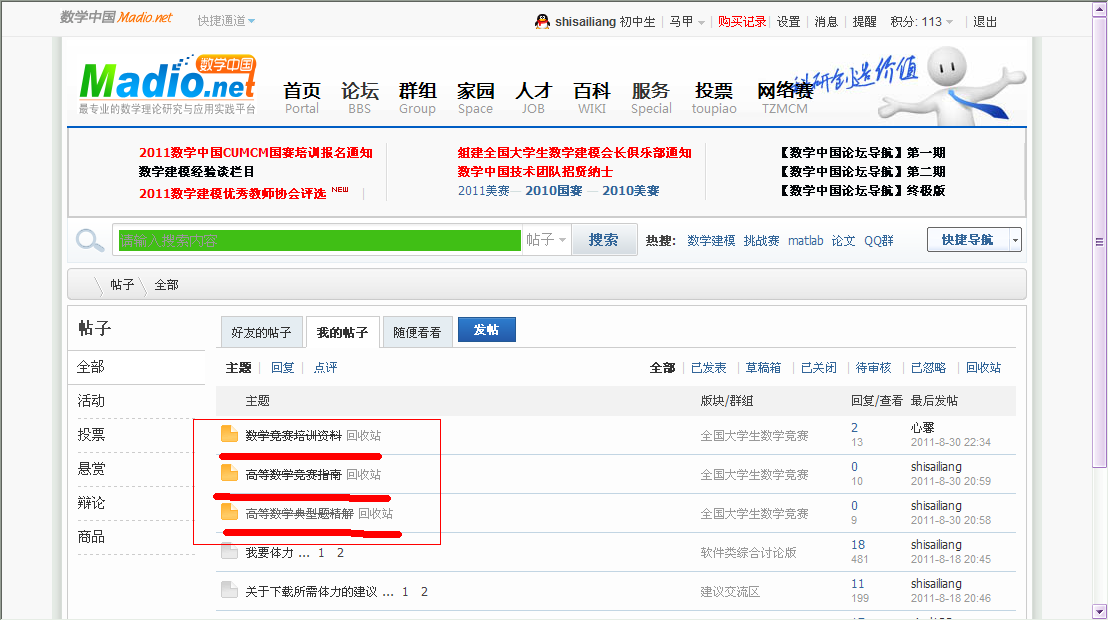Open 设置 from the top bar
Viewport: 1109px width, 621px height.
[x=789, y=22]
